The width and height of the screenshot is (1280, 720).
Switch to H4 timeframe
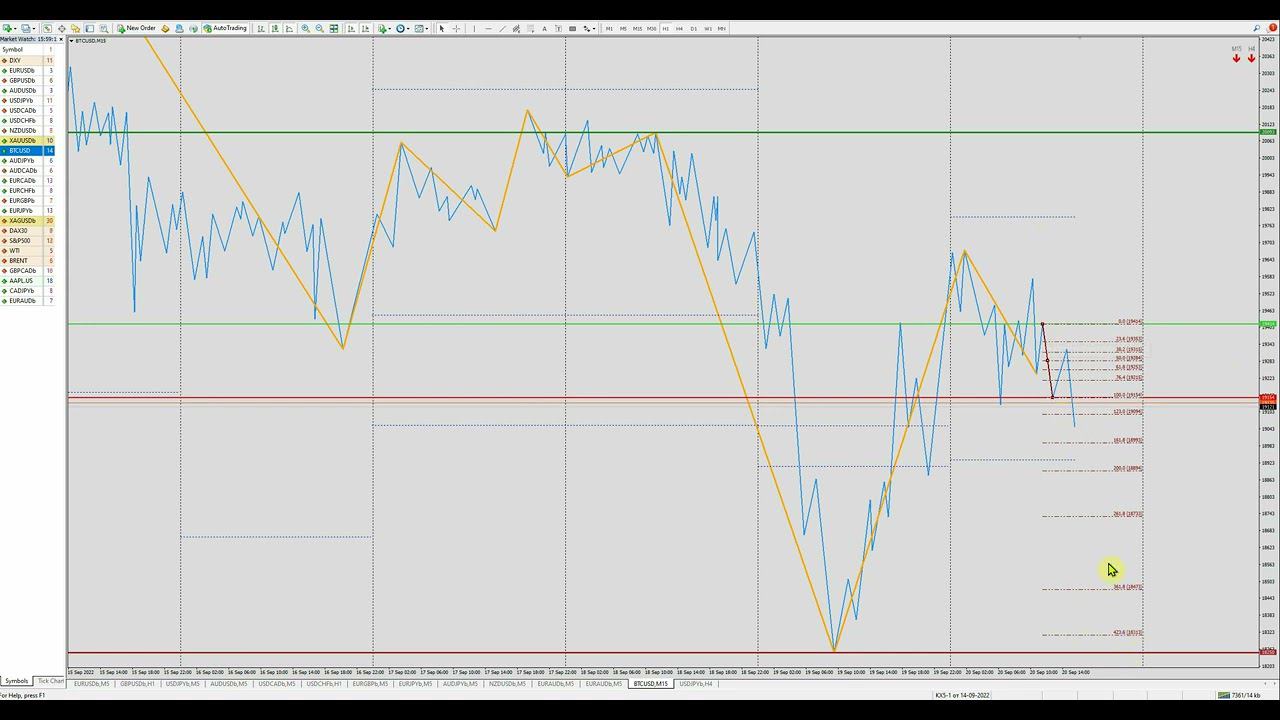click(679, 28)
